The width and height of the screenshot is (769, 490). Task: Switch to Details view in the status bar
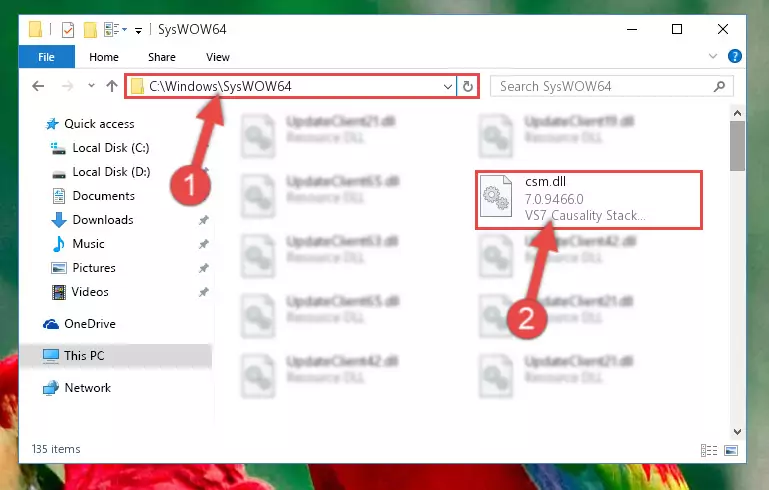tap(709, 450)
